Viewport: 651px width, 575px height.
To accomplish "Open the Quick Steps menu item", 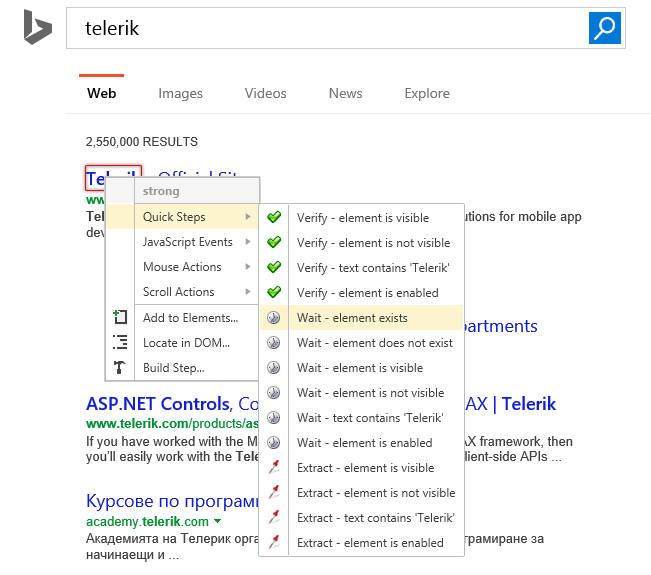I will point(182,216).
